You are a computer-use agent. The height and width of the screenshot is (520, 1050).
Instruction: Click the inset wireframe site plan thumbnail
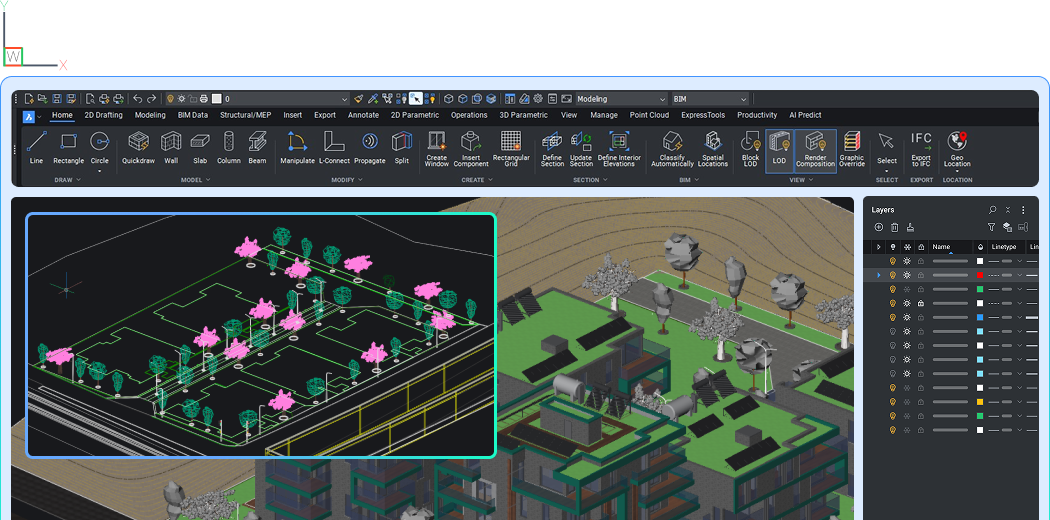click(261, 335)
